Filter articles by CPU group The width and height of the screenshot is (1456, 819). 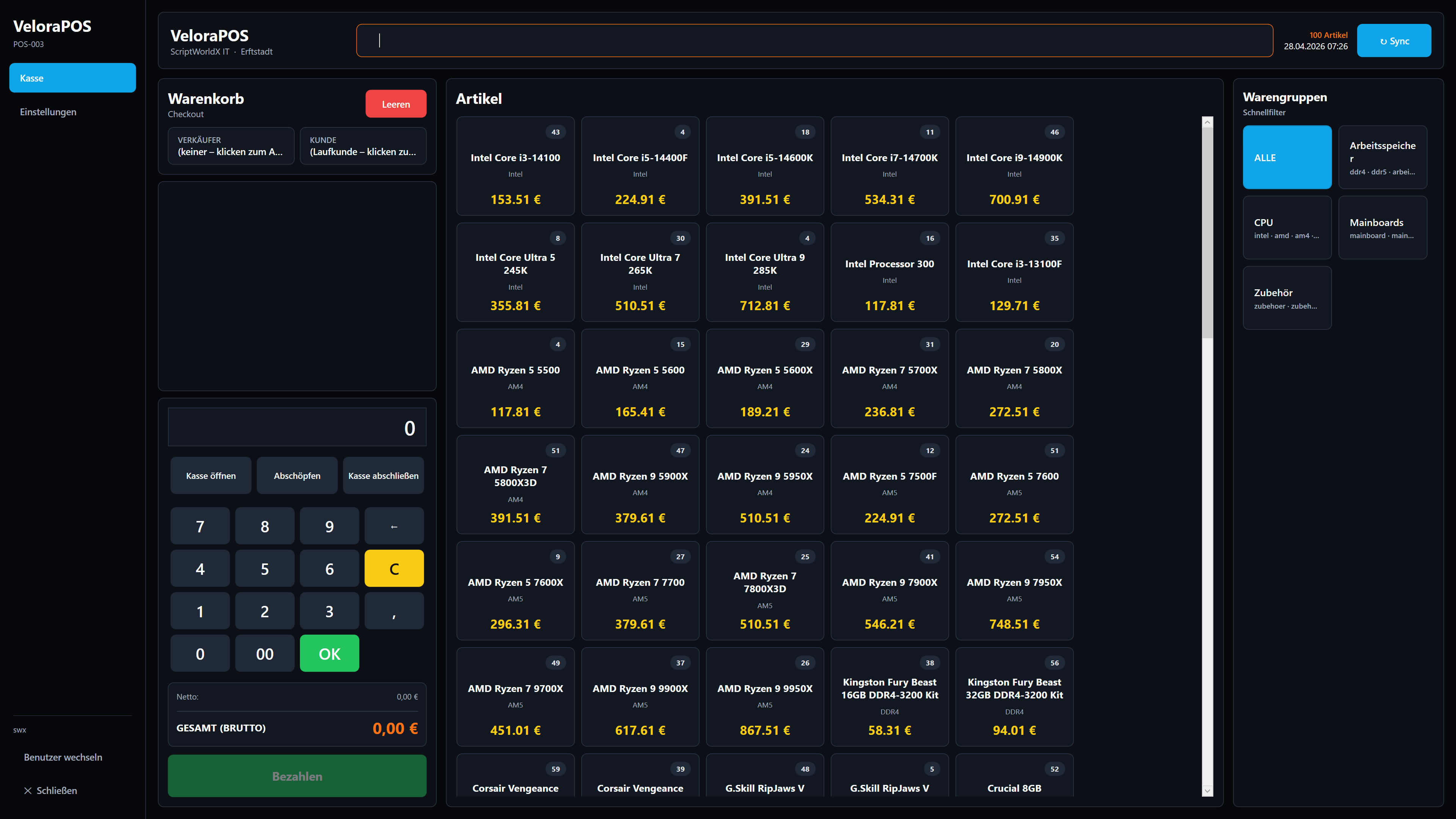pos(1287,227)
